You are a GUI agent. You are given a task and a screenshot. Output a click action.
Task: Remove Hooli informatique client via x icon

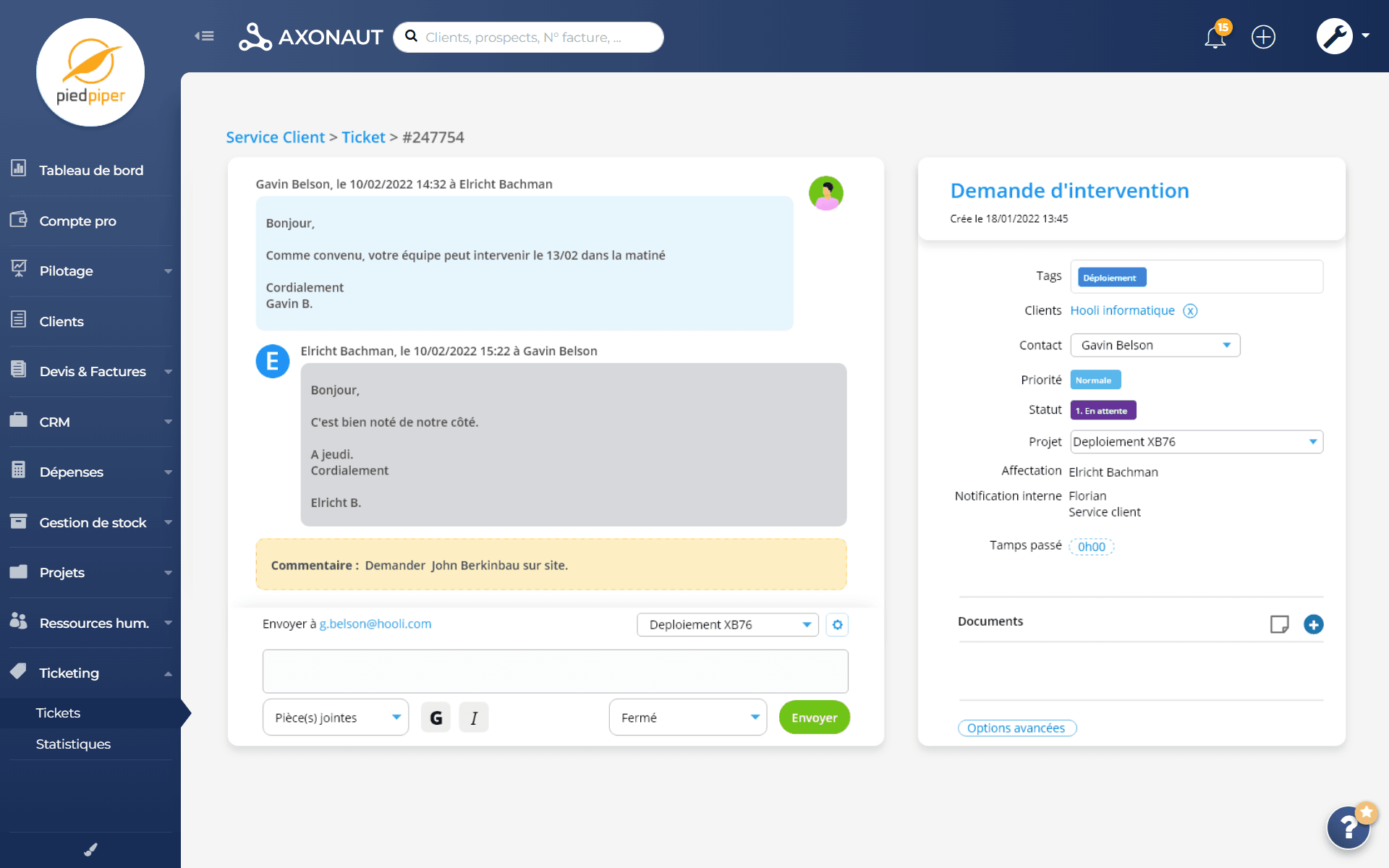tap(1190, 311)
